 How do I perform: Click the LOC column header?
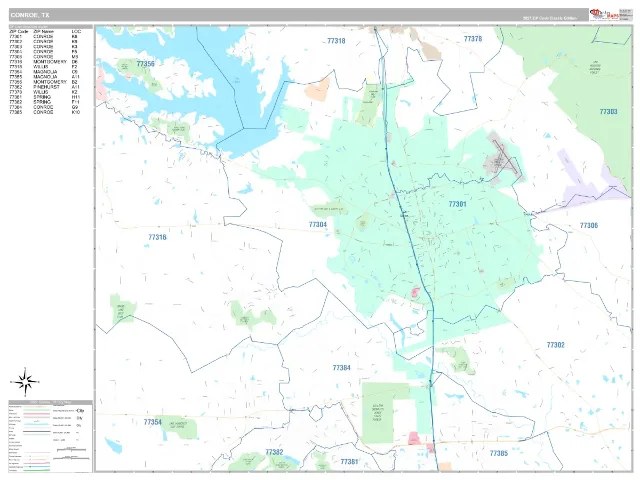point(76,31)
